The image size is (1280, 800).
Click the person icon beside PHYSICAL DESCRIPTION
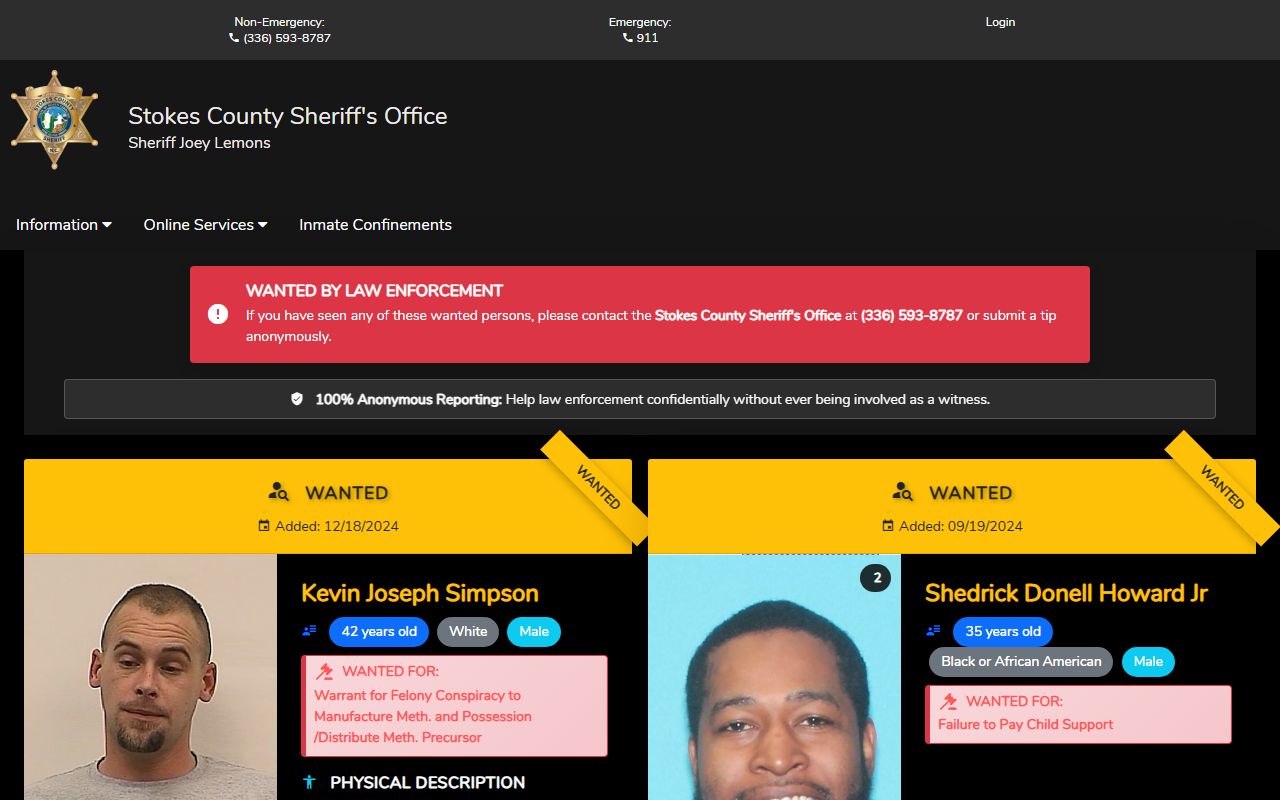pos(310,782)
